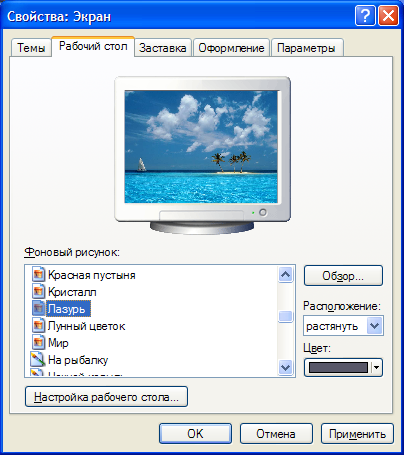Select the На рыбалку wallpaper name
Image resolution: width=404 pixels, height=455 pixels.
(78, 360)
